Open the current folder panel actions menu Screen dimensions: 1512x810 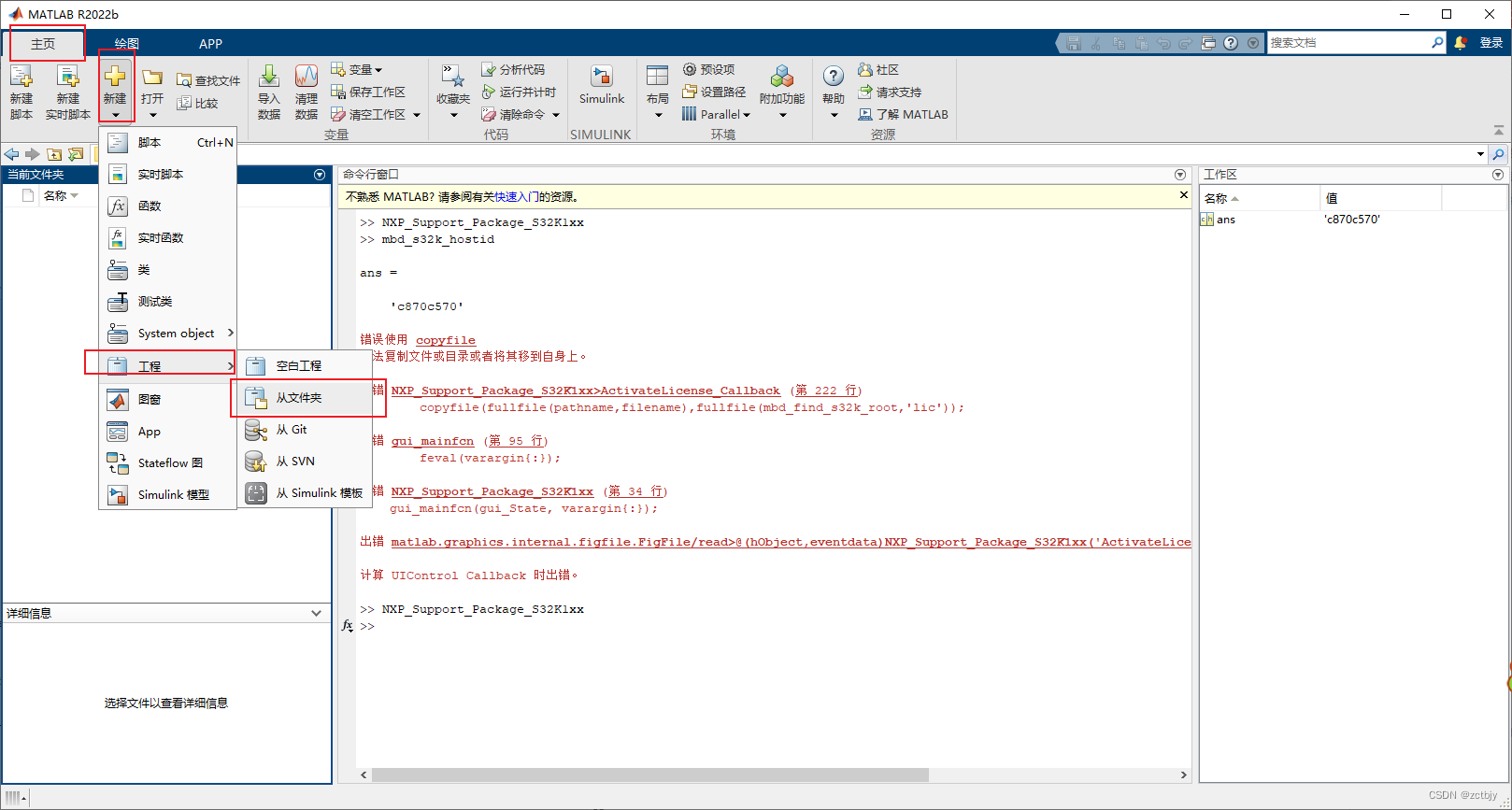point(320,175)
